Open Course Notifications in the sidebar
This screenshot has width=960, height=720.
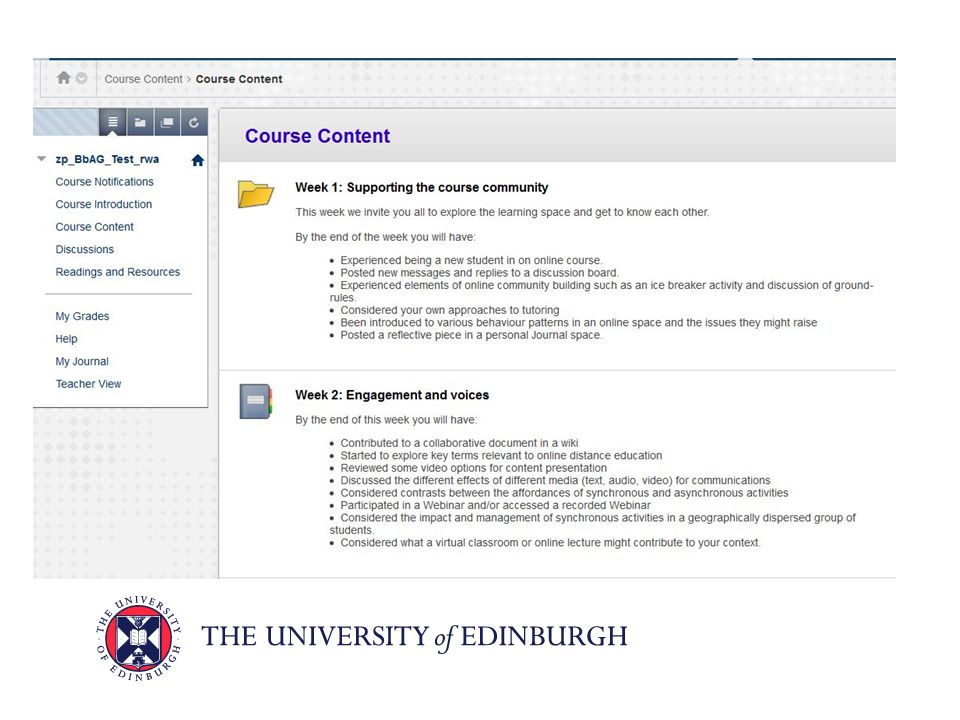coord(105,182)
